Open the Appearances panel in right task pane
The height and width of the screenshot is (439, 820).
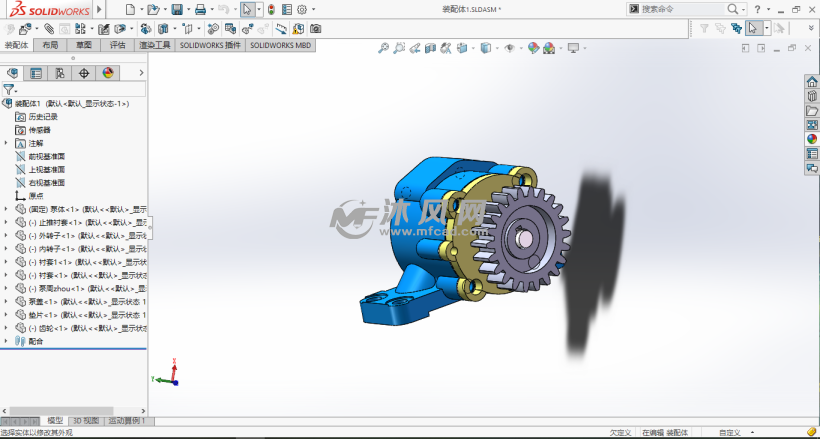(812, 139)
